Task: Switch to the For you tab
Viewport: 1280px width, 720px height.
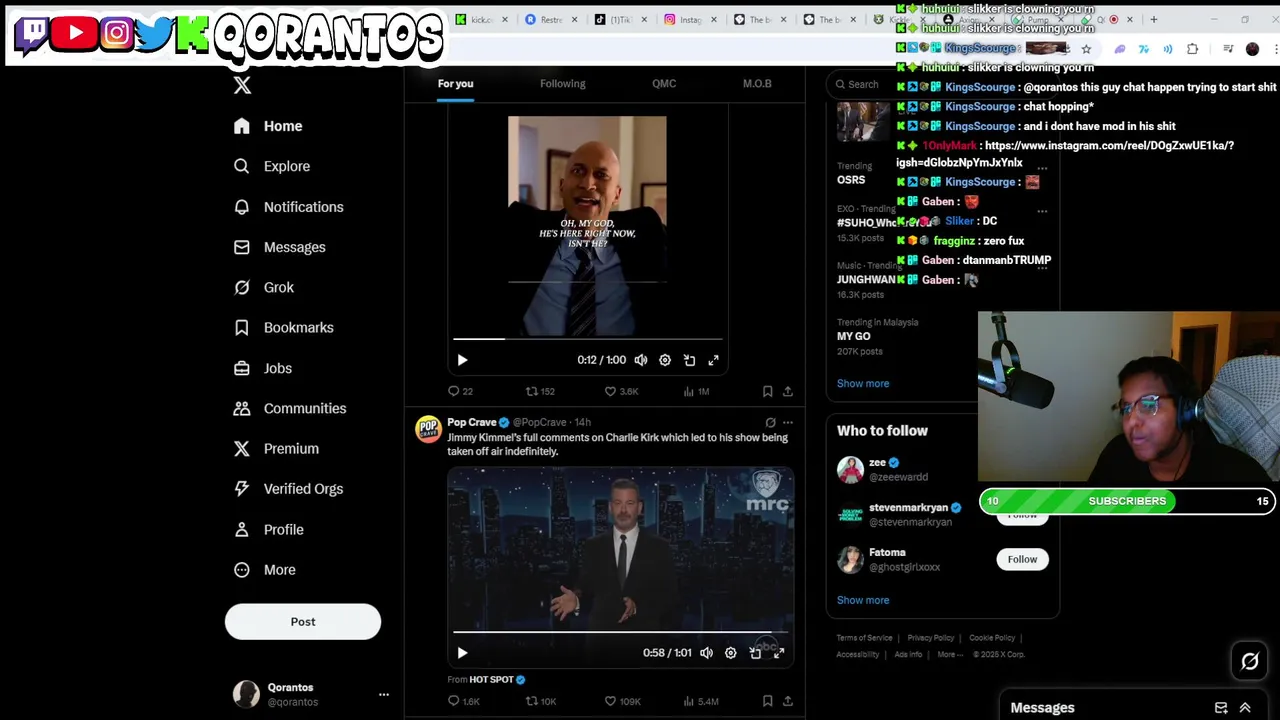Action: (455, 84)
